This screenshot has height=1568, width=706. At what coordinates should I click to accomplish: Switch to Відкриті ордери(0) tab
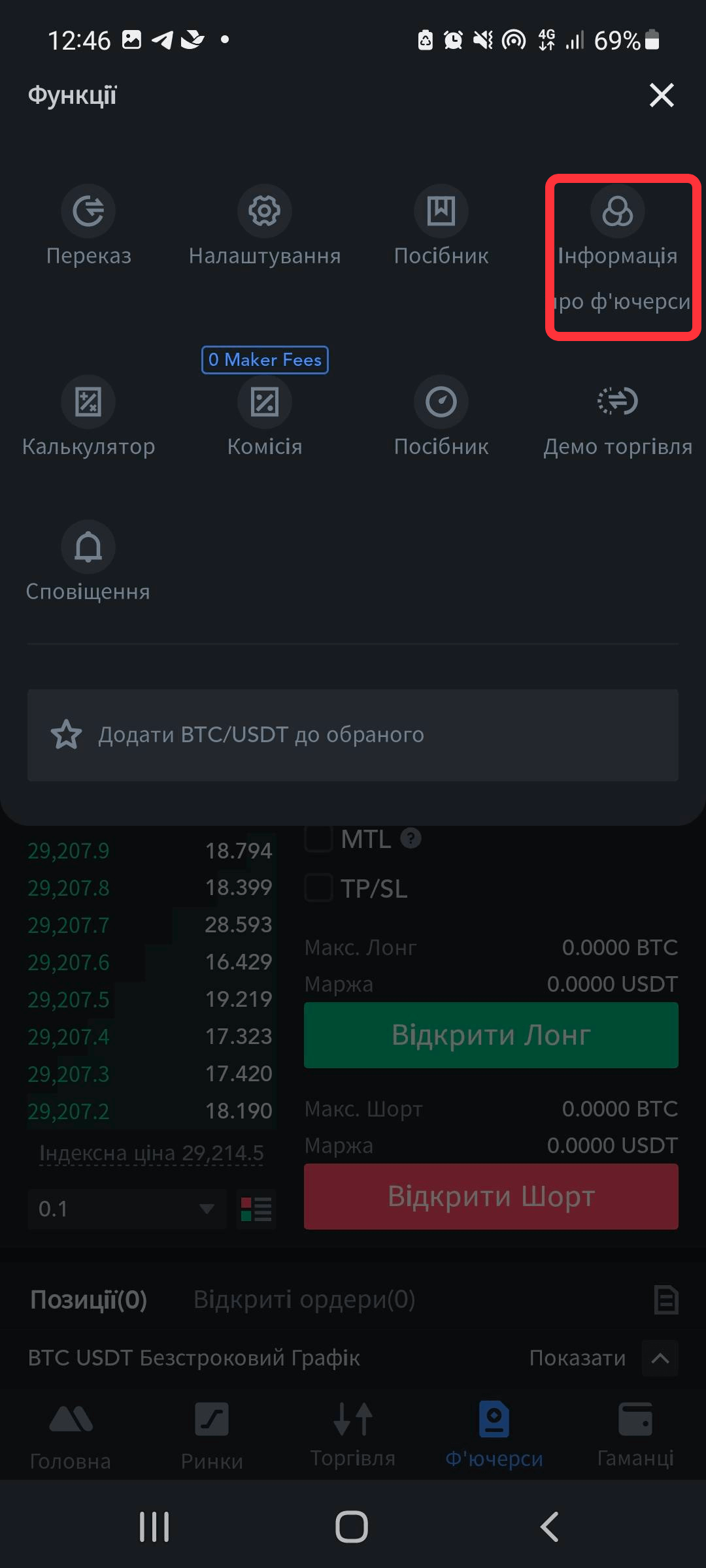coord(304,1299)
